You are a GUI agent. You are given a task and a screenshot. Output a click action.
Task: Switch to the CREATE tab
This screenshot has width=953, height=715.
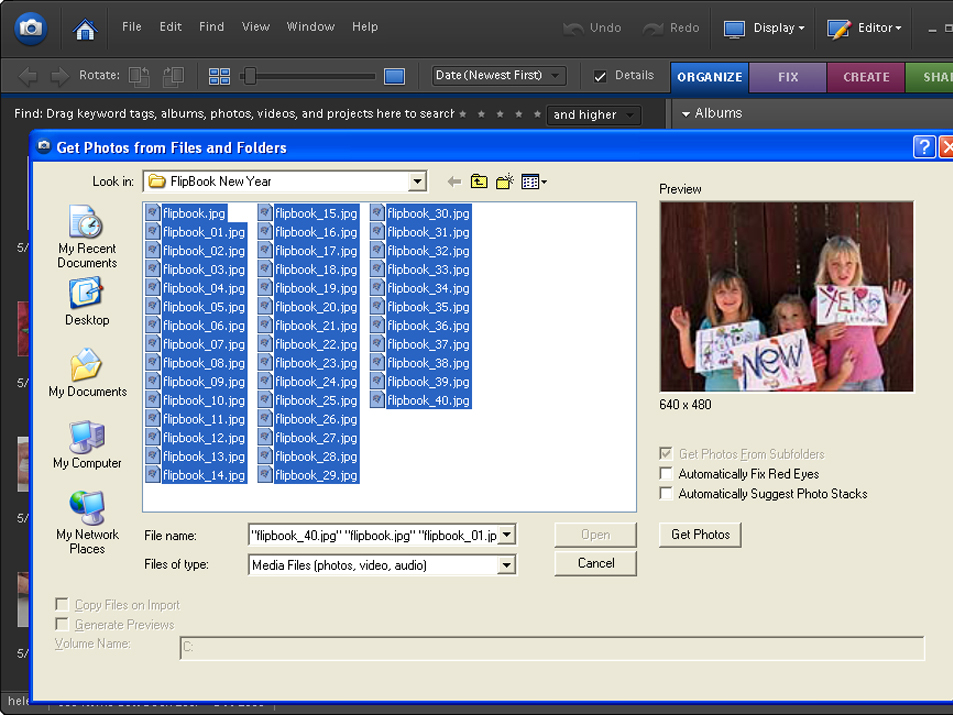866,77
